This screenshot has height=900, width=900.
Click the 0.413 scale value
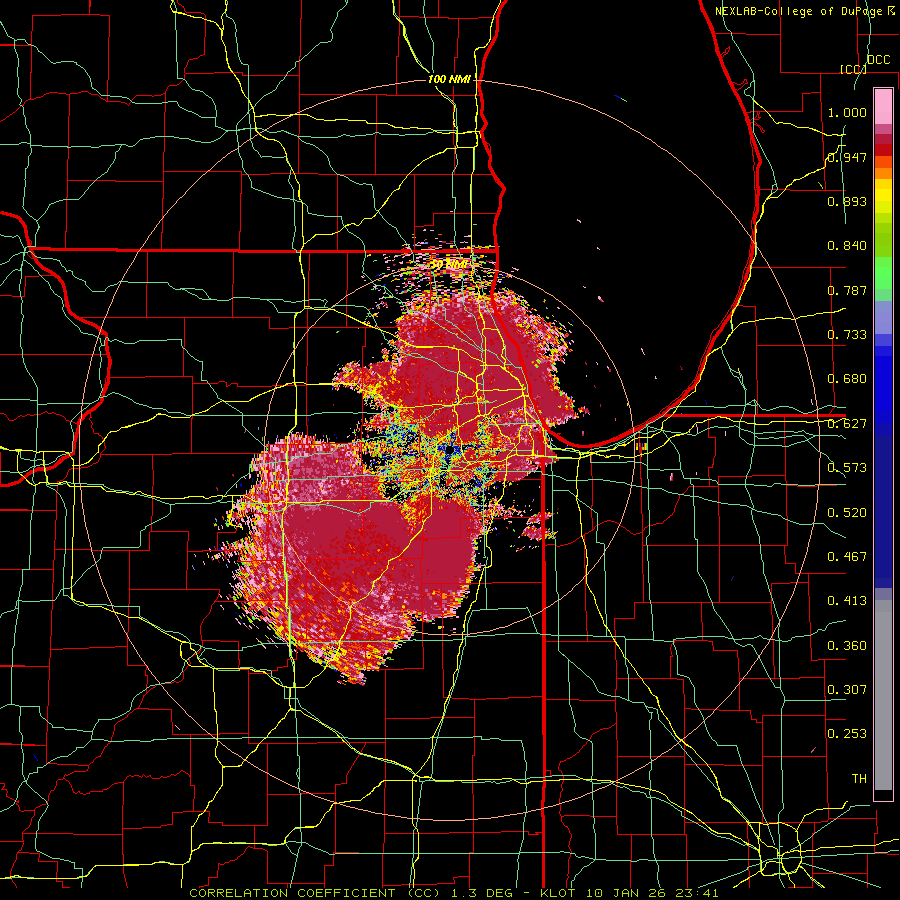847,601
